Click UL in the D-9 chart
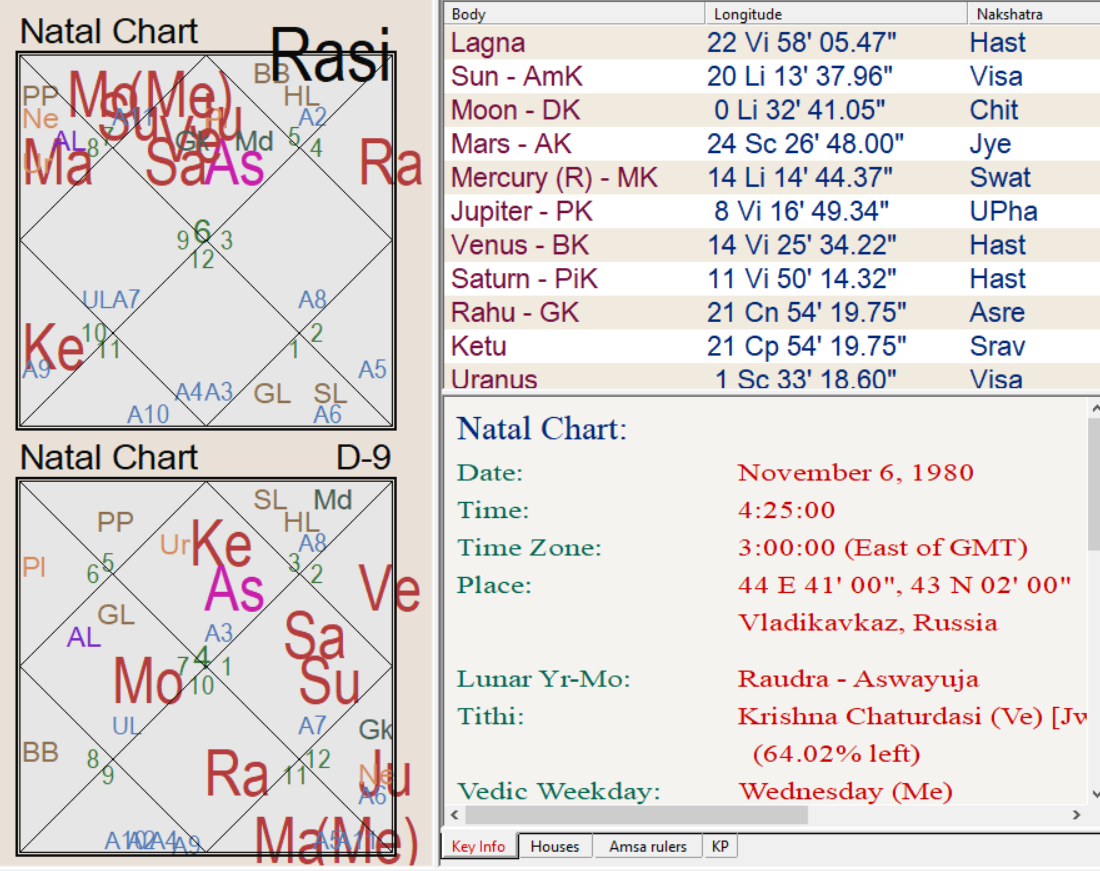Viewport: 1100px width, 871px height. 126,725
